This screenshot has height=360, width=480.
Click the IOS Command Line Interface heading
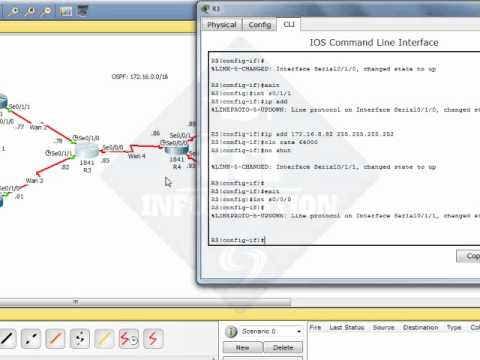click(x=374, y=43)
